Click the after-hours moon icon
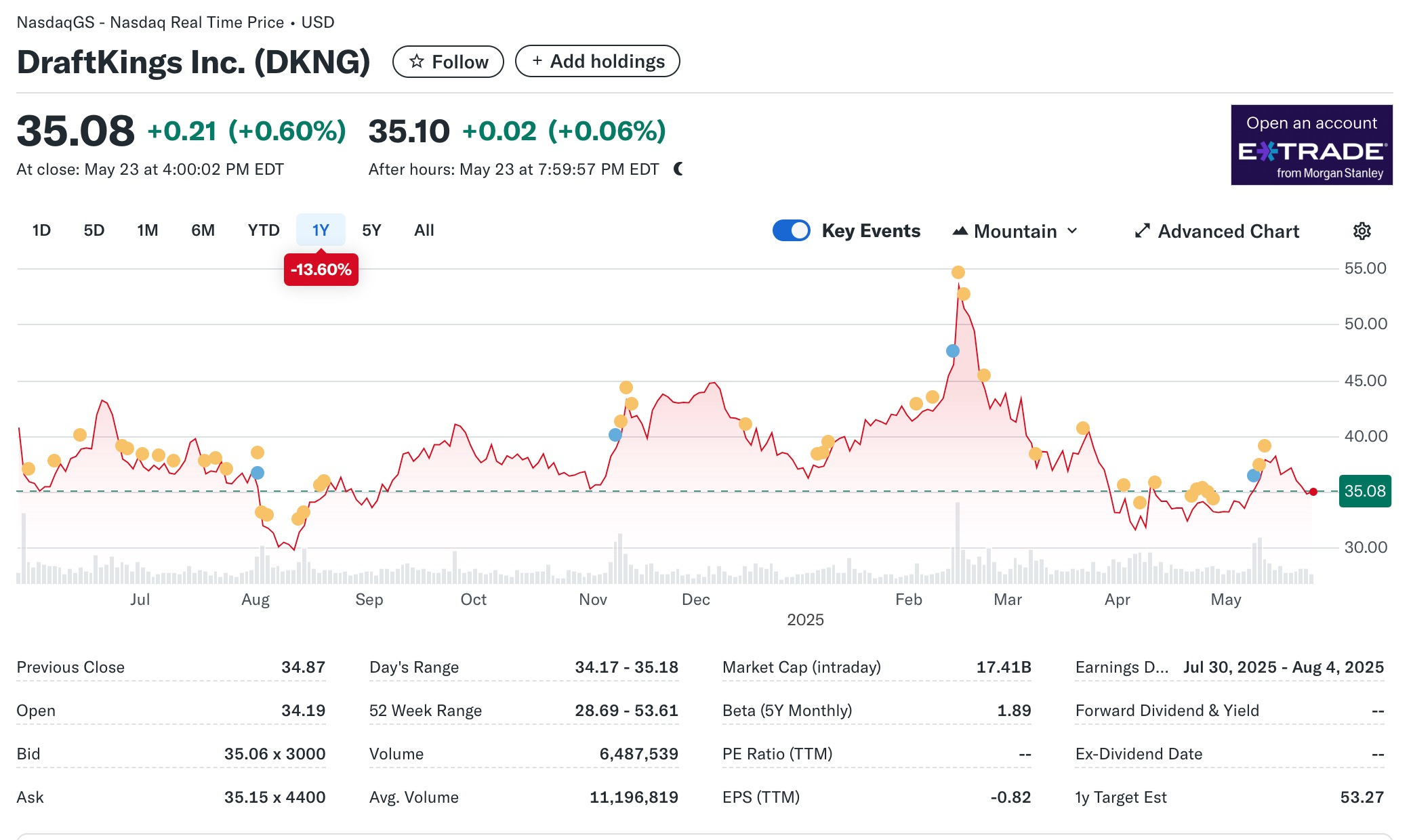This screenshot has width=1411, height=840. pos(678,169)
